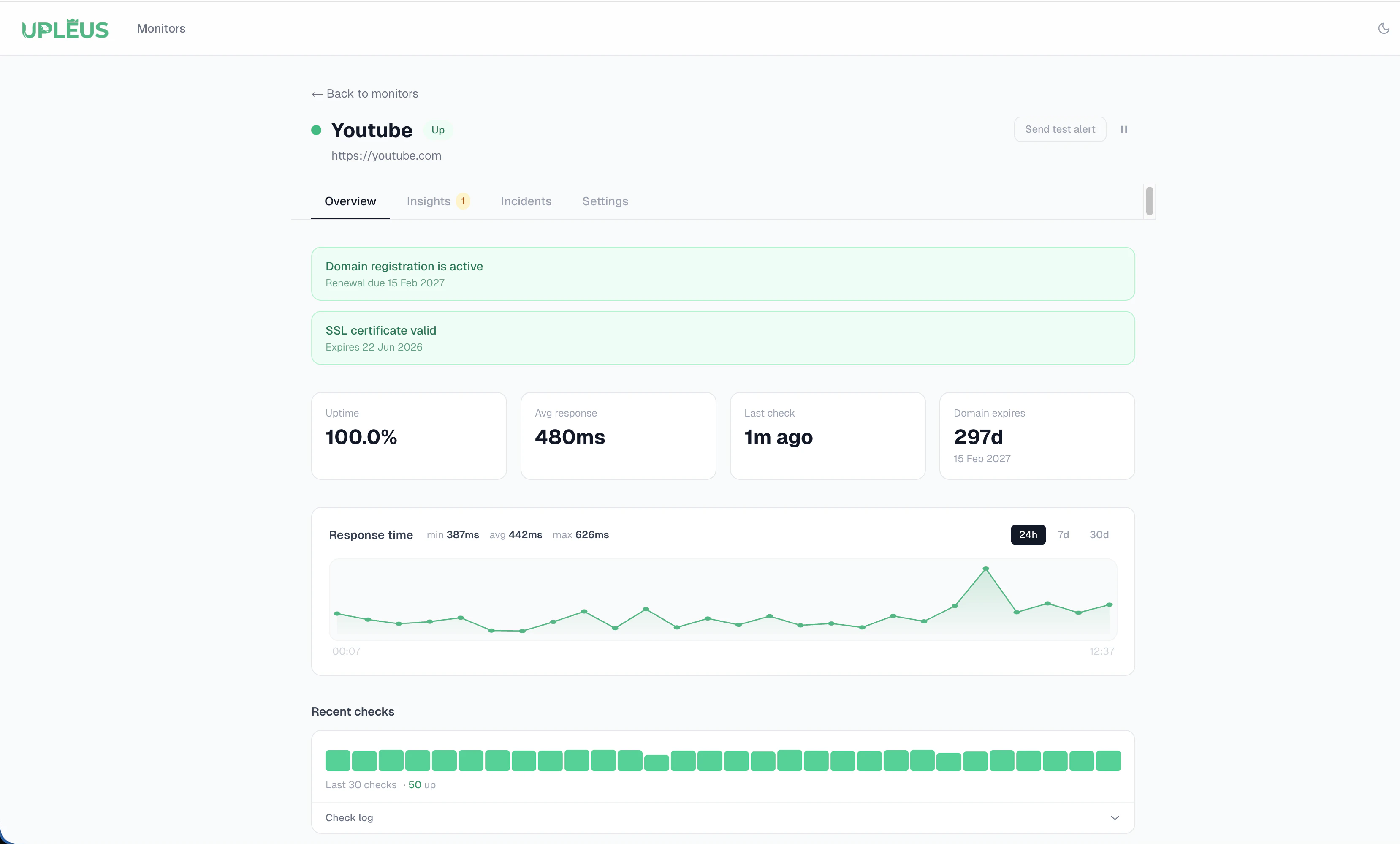Switch to the Insights tab
The image size is (1400, 844).
pos(429,201)
